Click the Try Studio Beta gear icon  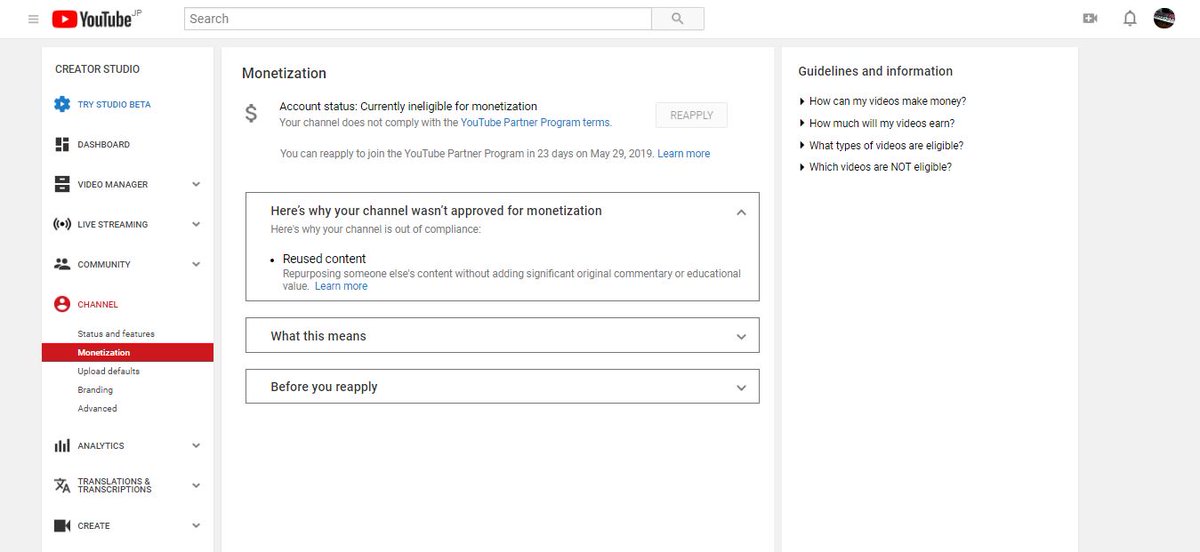(62, 104)
